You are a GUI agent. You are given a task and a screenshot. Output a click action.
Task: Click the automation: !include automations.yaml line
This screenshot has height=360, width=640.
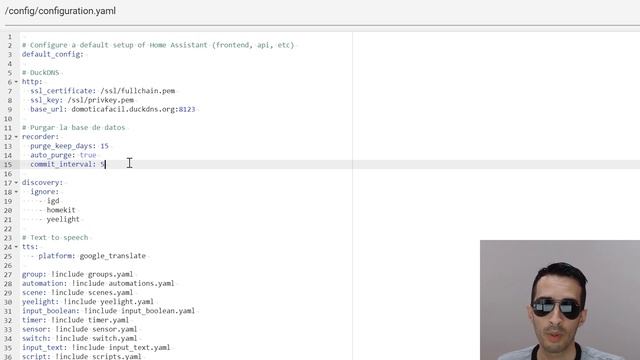pos(98,283)
